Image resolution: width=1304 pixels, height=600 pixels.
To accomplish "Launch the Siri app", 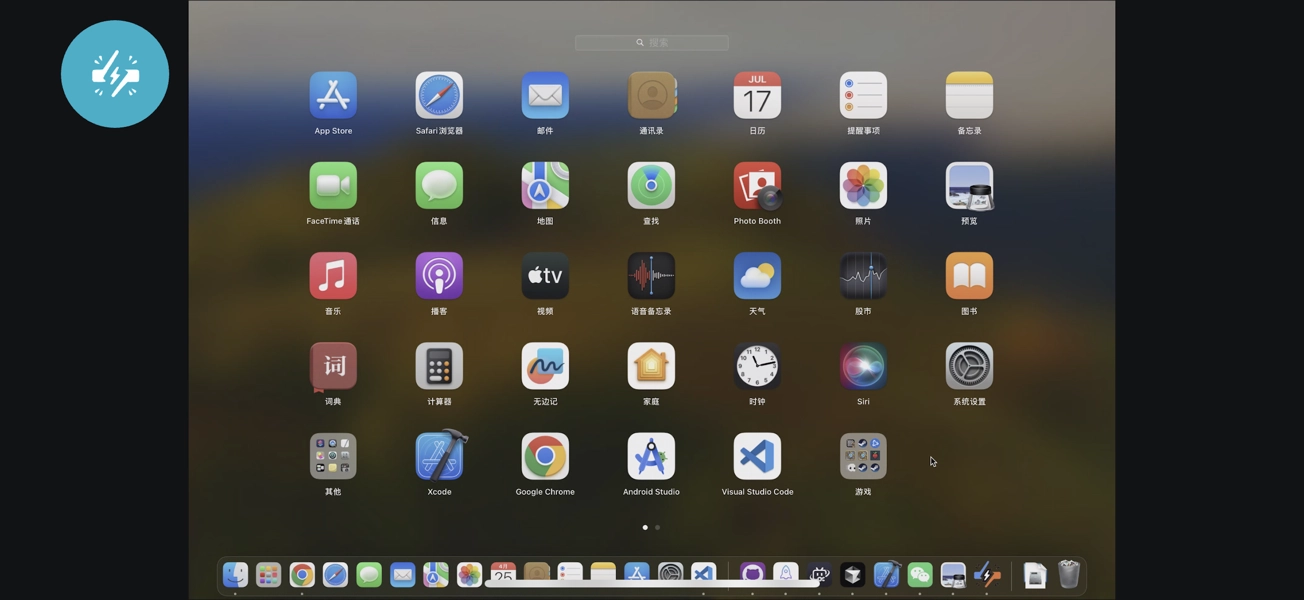I will (863, 367).
